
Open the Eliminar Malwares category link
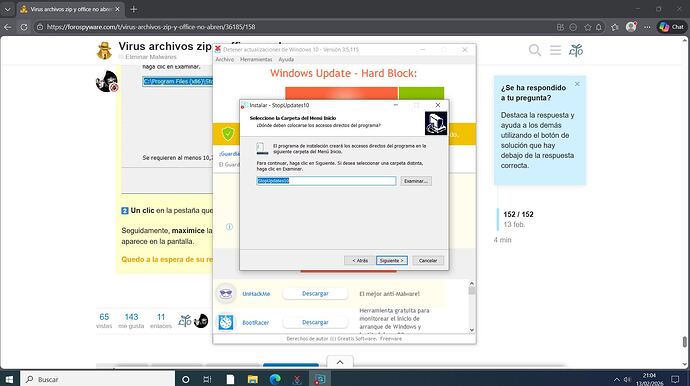[x=150, y=57]
